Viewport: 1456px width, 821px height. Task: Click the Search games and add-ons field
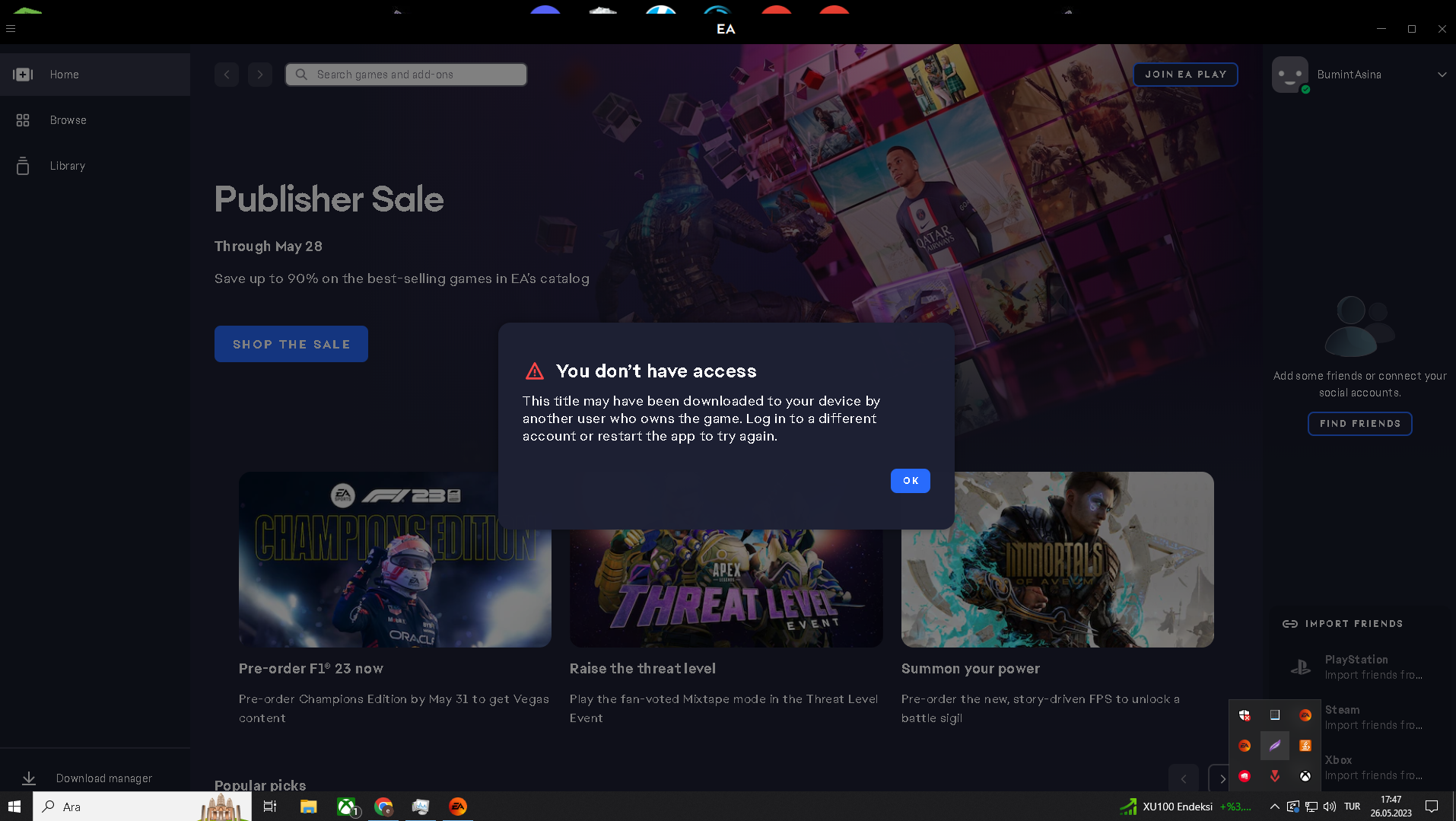coord(406,75)
